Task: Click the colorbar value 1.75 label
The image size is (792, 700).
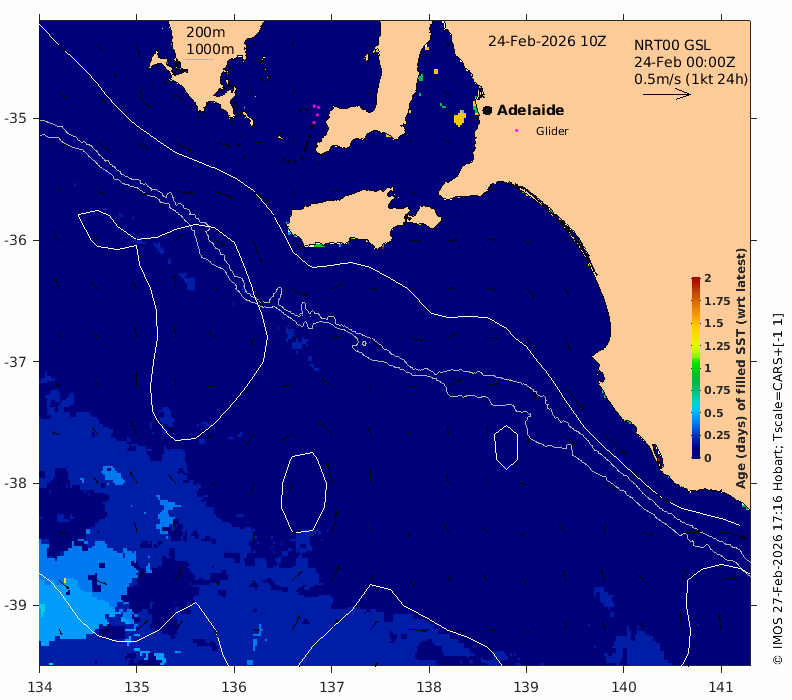Action: click(717, 301)
